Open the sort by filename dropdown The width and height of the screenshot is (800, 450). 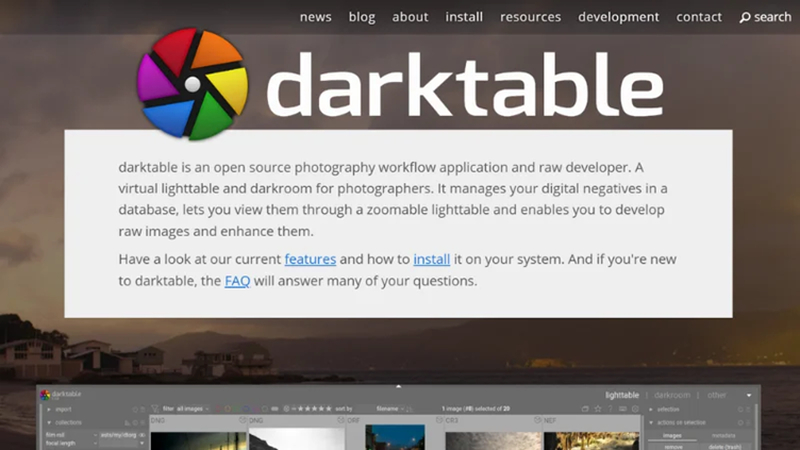[391, 409]
